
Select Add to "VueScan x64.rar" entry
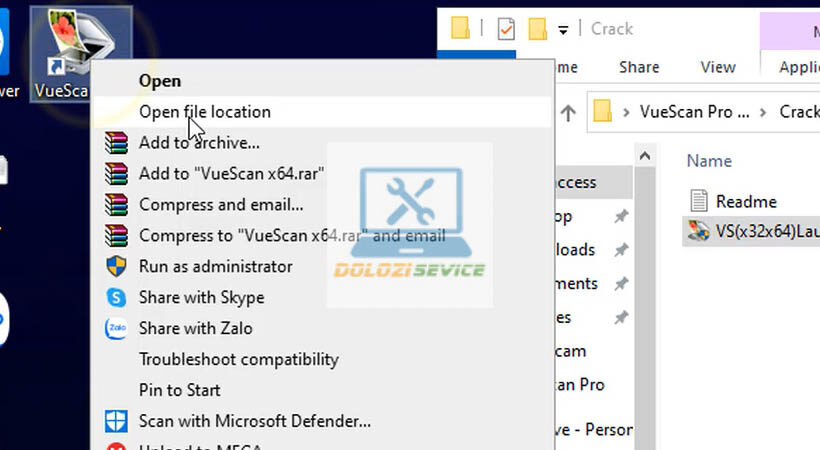pos(231,174)
